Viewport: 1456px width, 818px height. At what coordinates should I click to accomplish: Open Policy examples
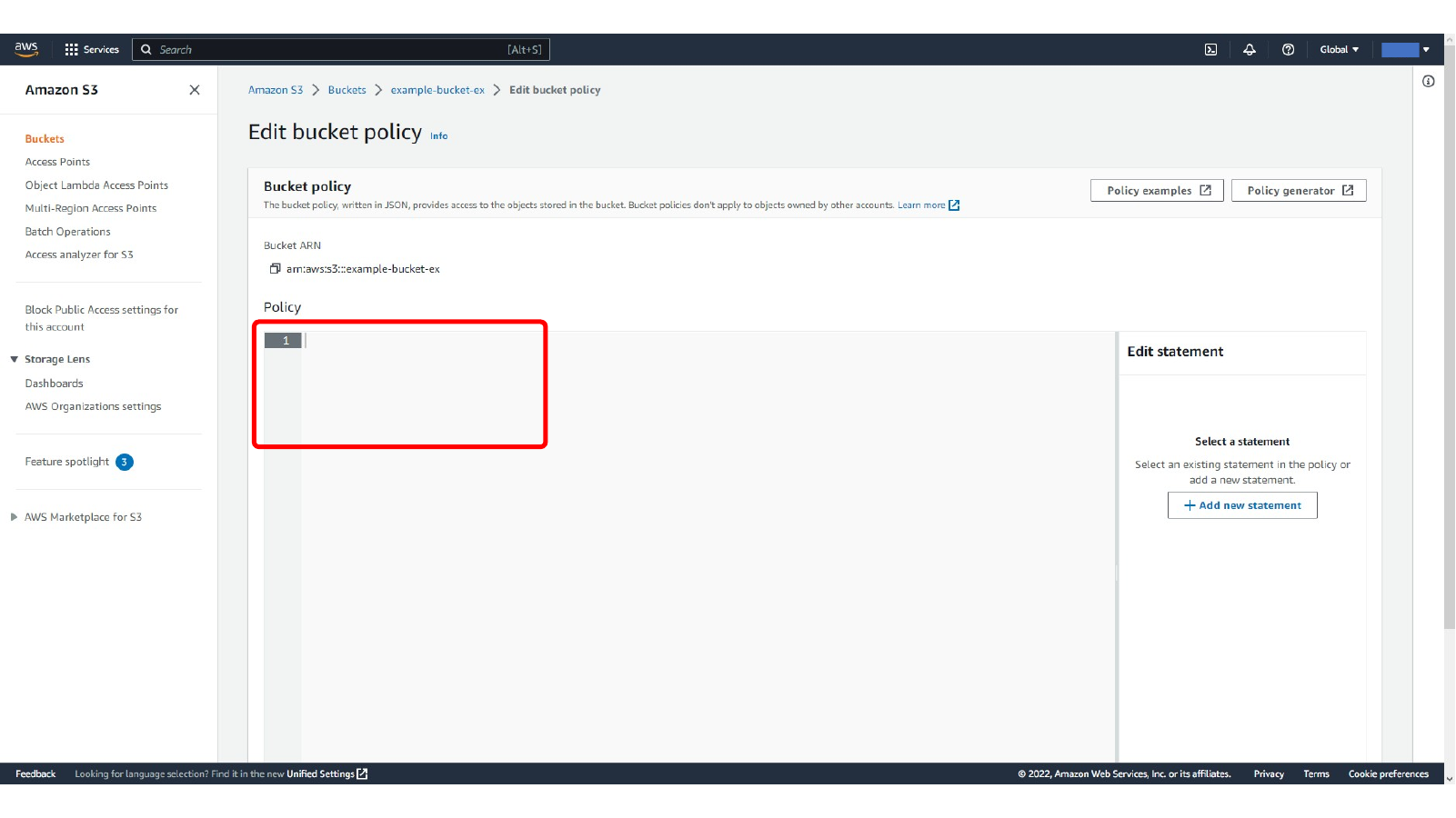click(x=1157, y=190)
